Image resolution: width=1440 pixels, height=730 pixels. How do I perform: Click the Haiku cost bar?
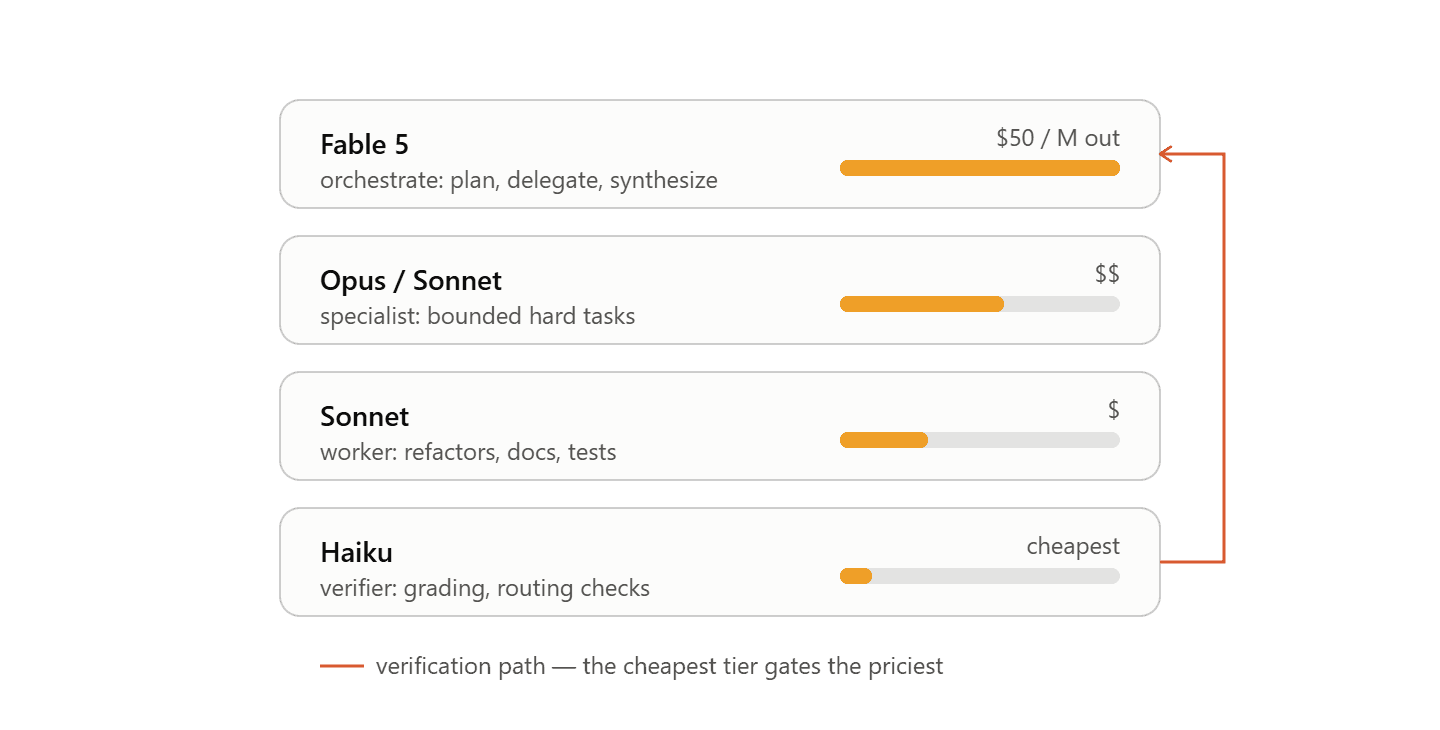pos(980,576)
